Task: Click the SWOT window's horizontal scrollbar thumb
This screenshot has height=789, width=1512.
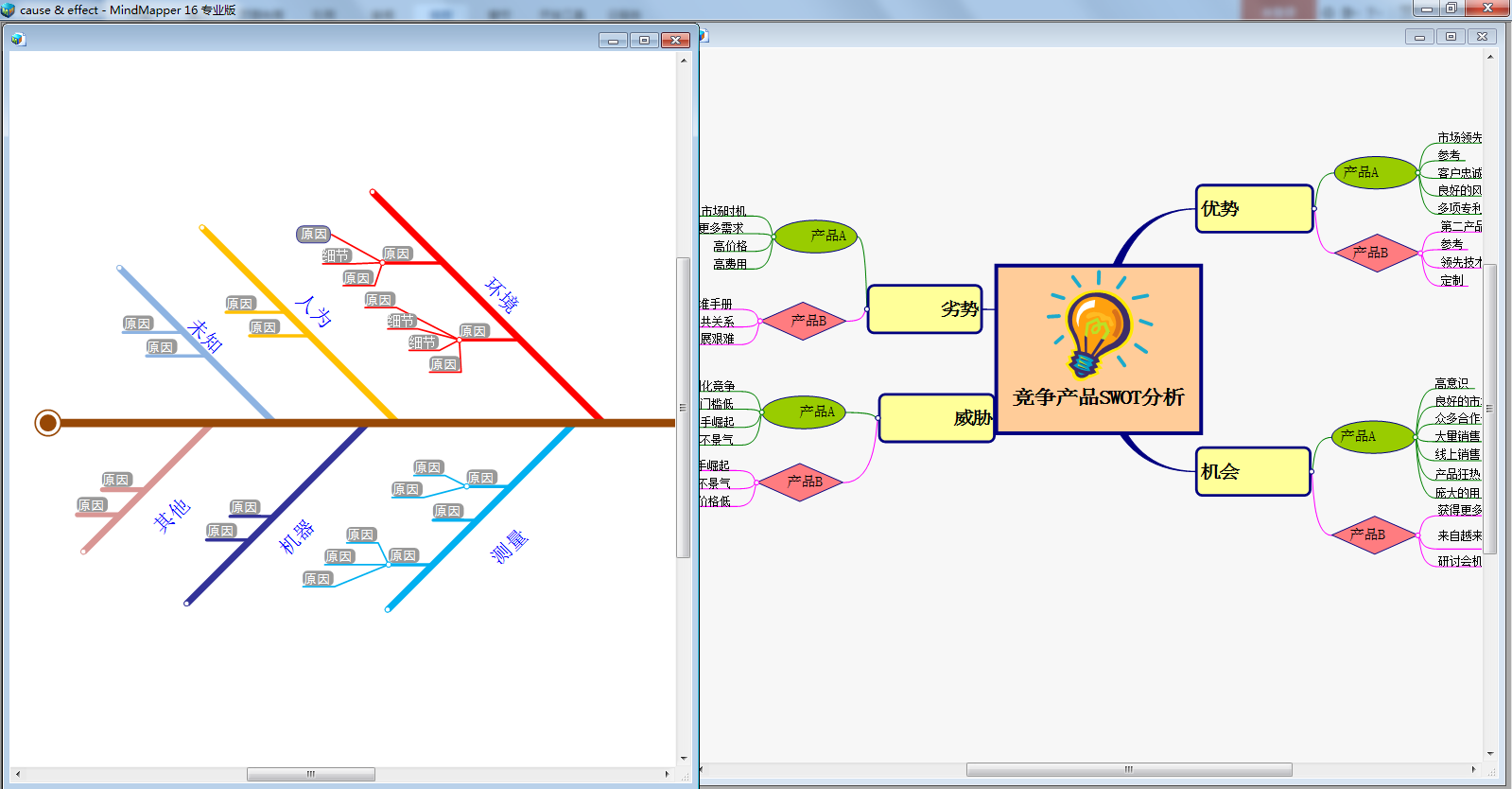Action: point(1128,769)
